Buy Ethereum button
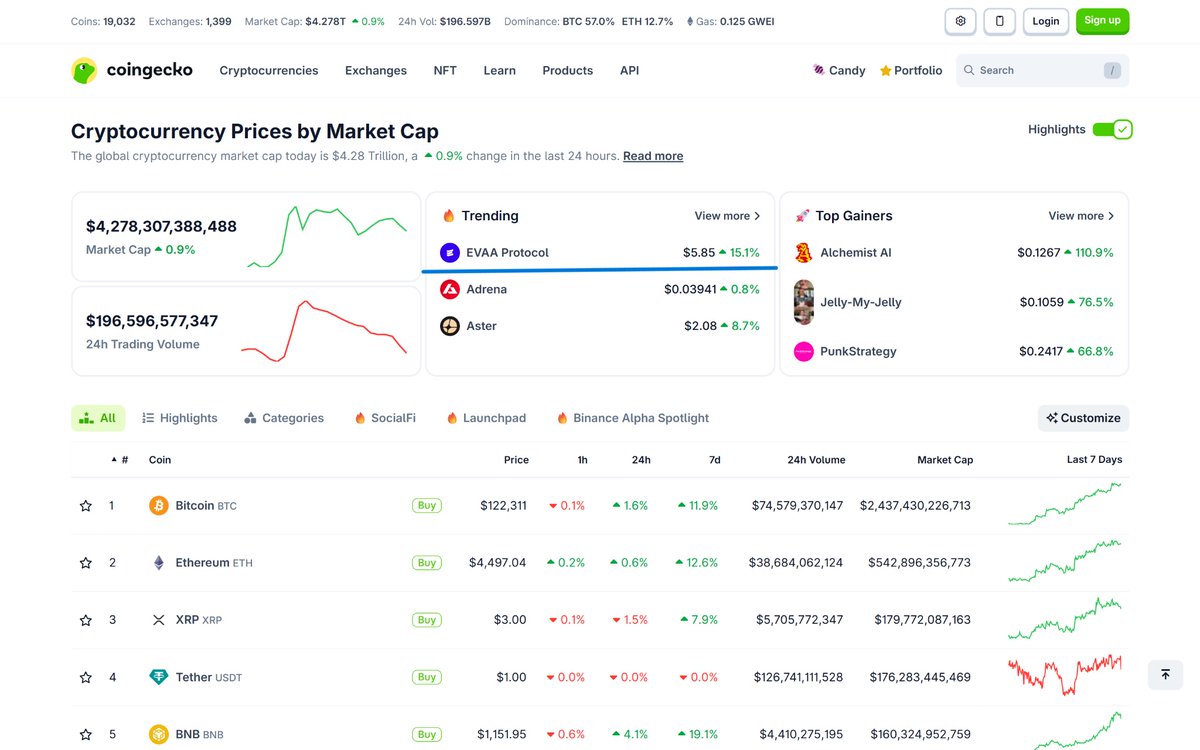 [427, 563]
